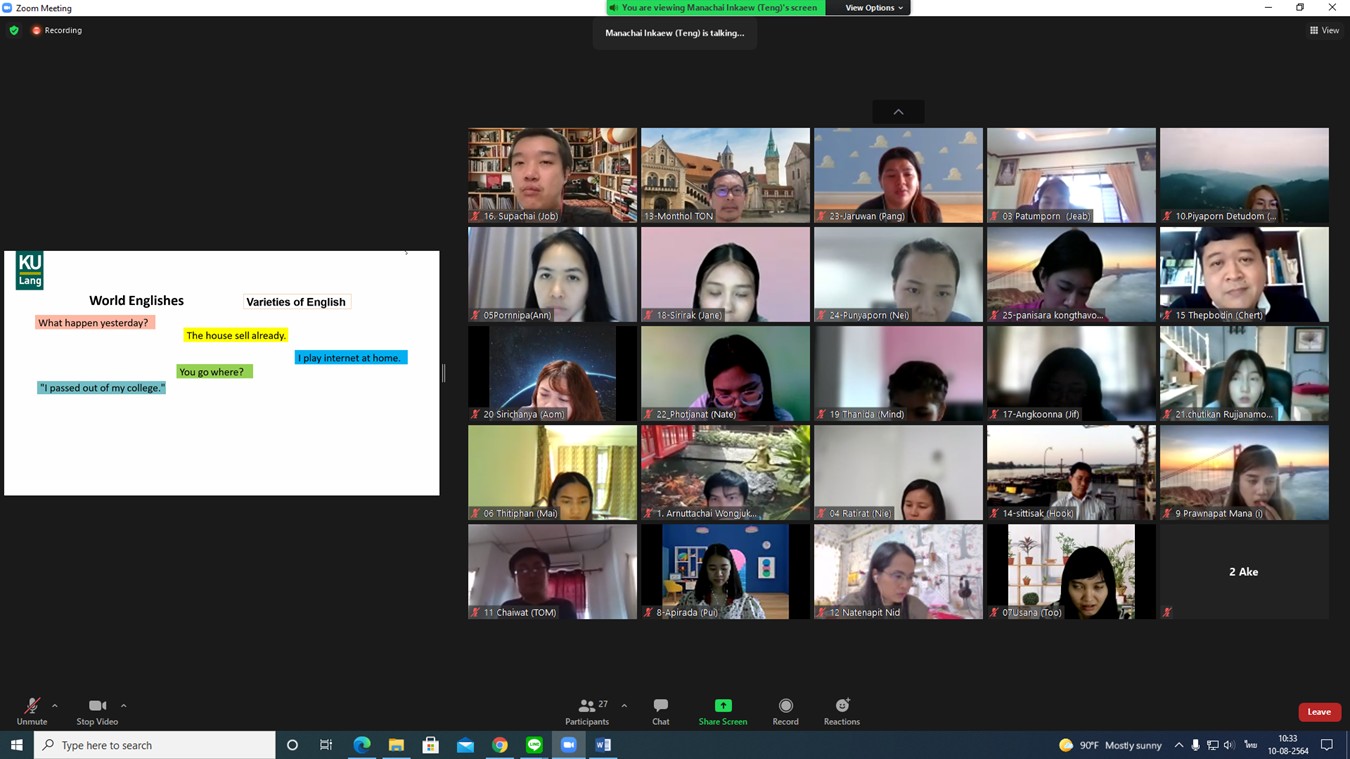This screenshot has height=759, width=1350.
Task: Select the 16. Supachai (Job) video thumbnail
Action: pyautogui.click(x=552, y=175)
